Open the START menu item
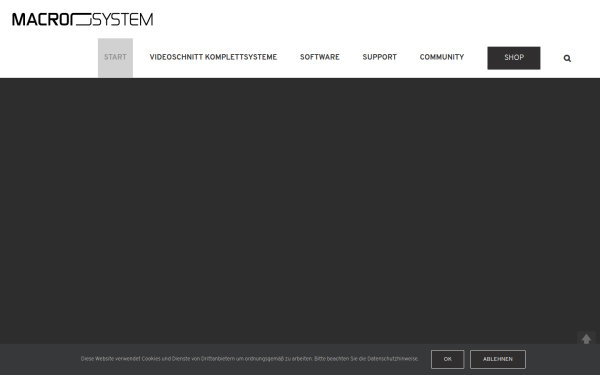This screenshot has width=600, height=375. 115,57
